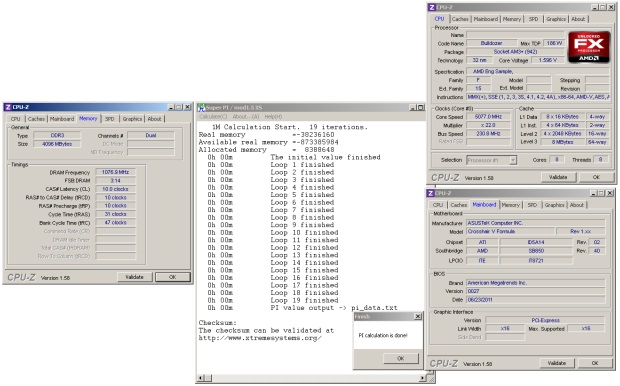Click Validate in the Mainboard CPU-Z window

(557, 363)
